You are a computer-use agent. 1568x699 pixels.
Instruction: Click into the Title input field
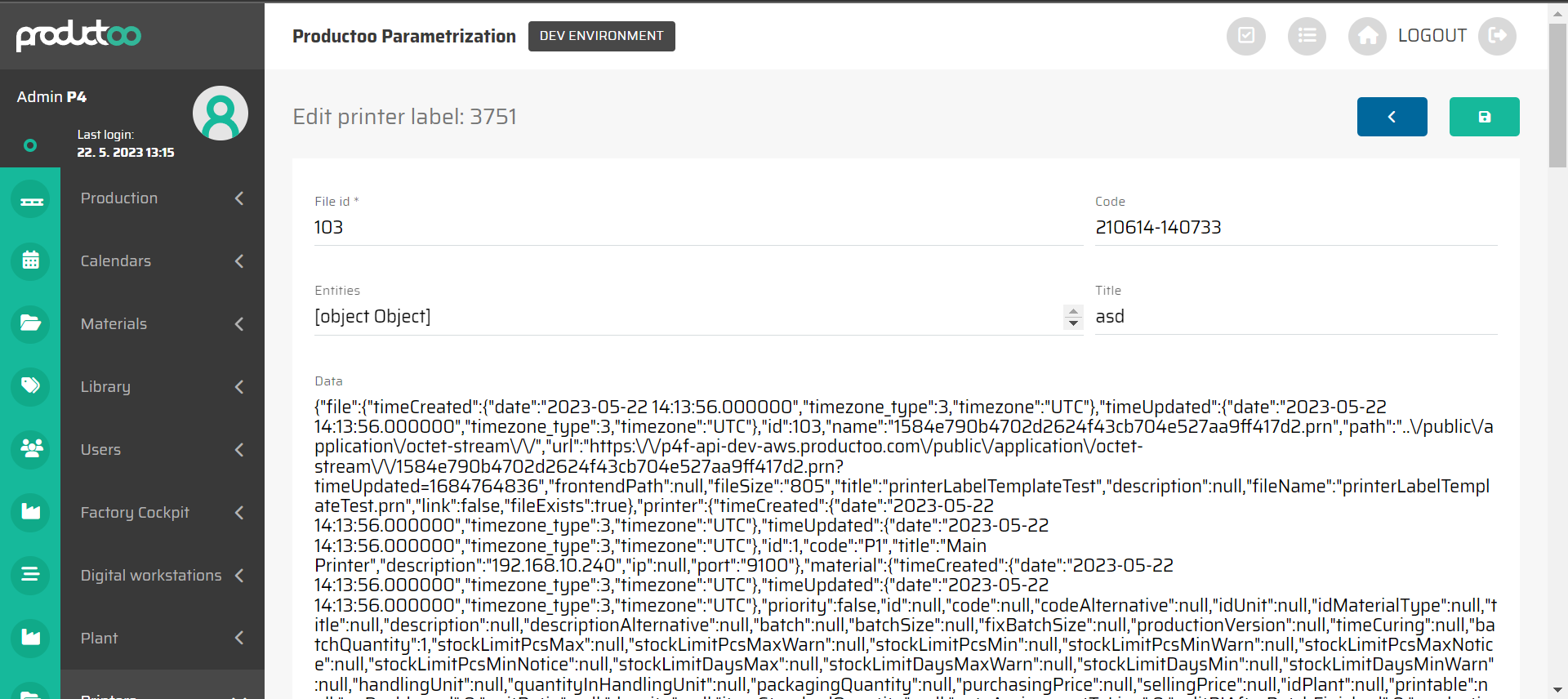(x=1295, y=317)
